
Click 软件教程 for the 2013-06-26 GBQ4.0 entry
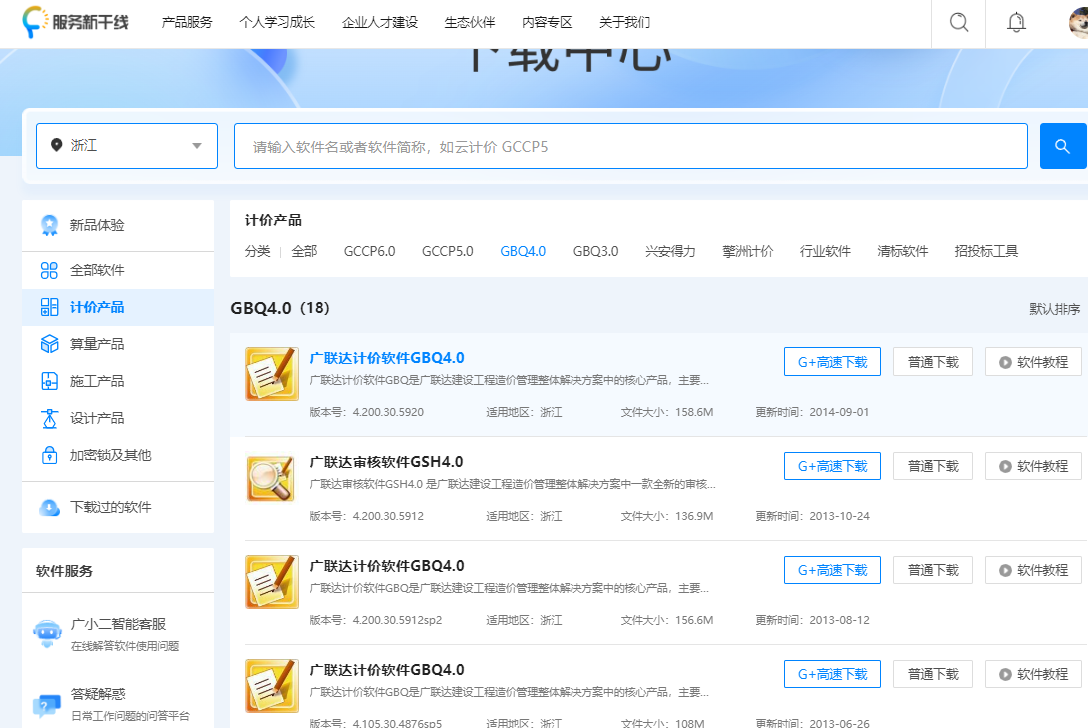1033,674
